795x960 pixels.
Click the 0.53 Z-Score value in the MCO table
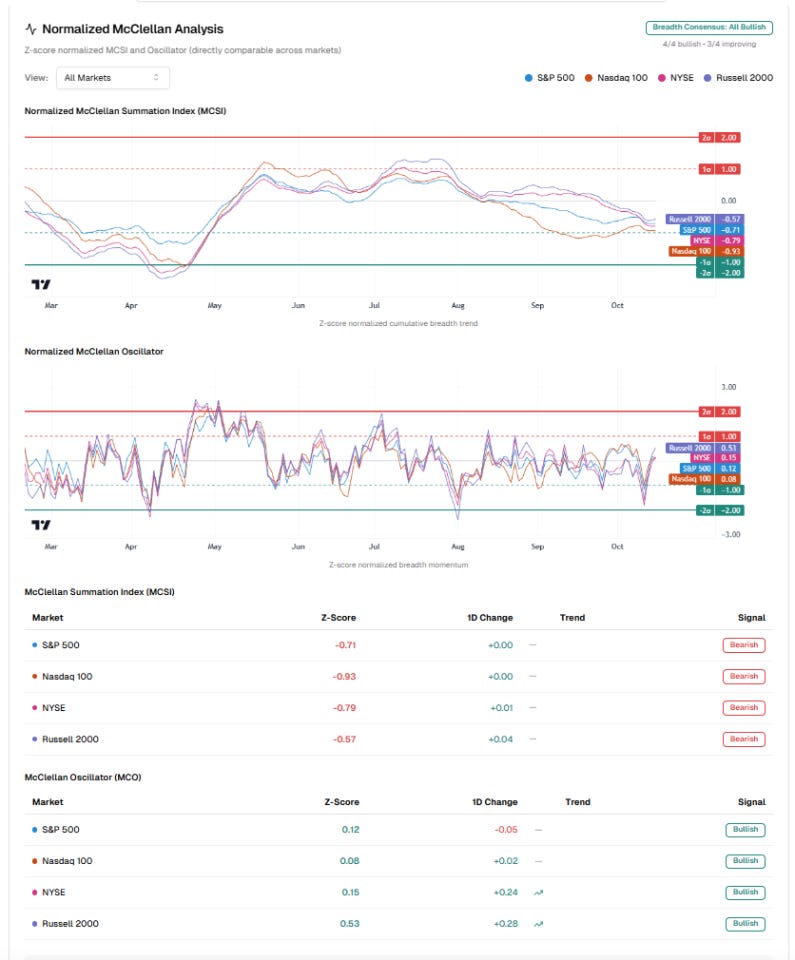coord(350,924)
